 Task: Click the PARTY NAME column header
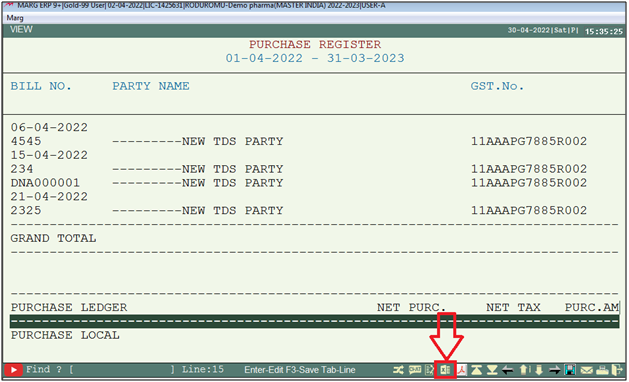click(x=151, y=86)
